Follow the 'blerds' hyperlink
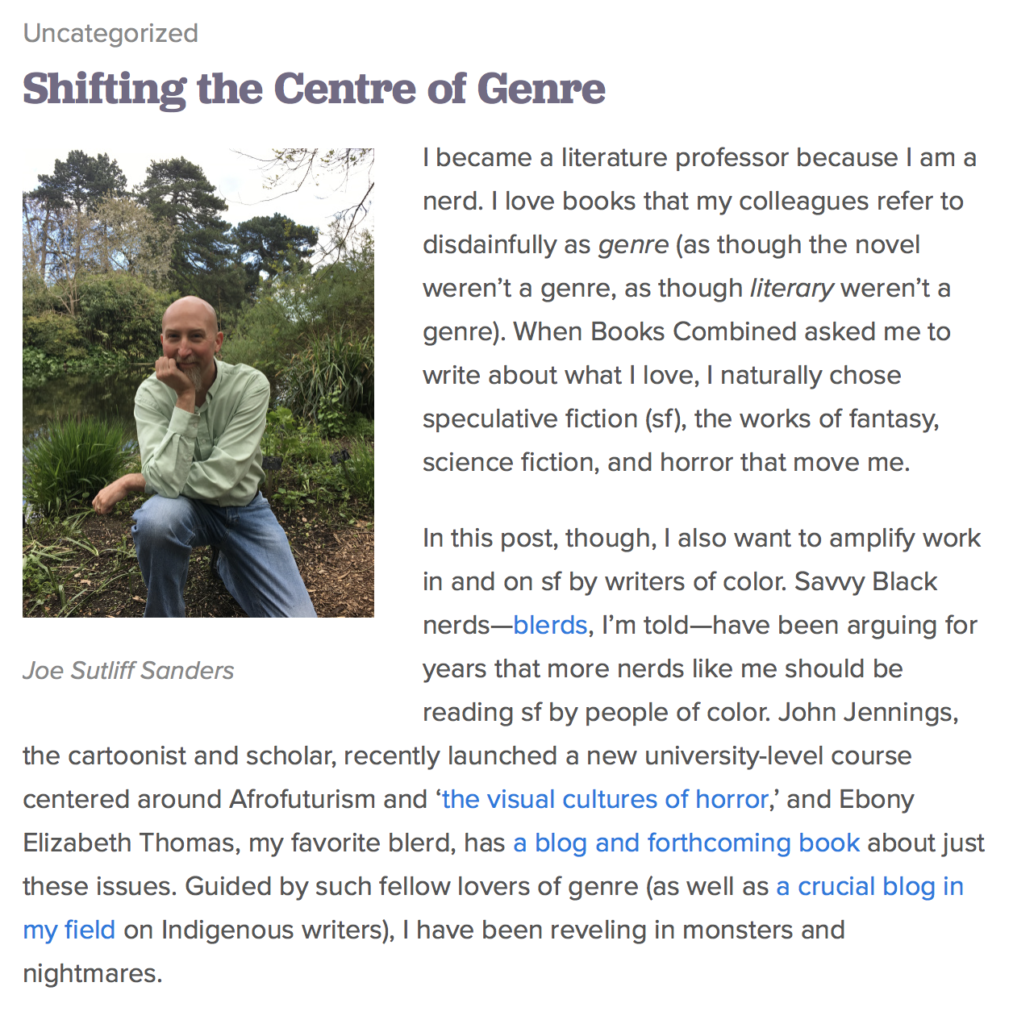The height and width of the screenshot is (1024, 1013). 549,626
